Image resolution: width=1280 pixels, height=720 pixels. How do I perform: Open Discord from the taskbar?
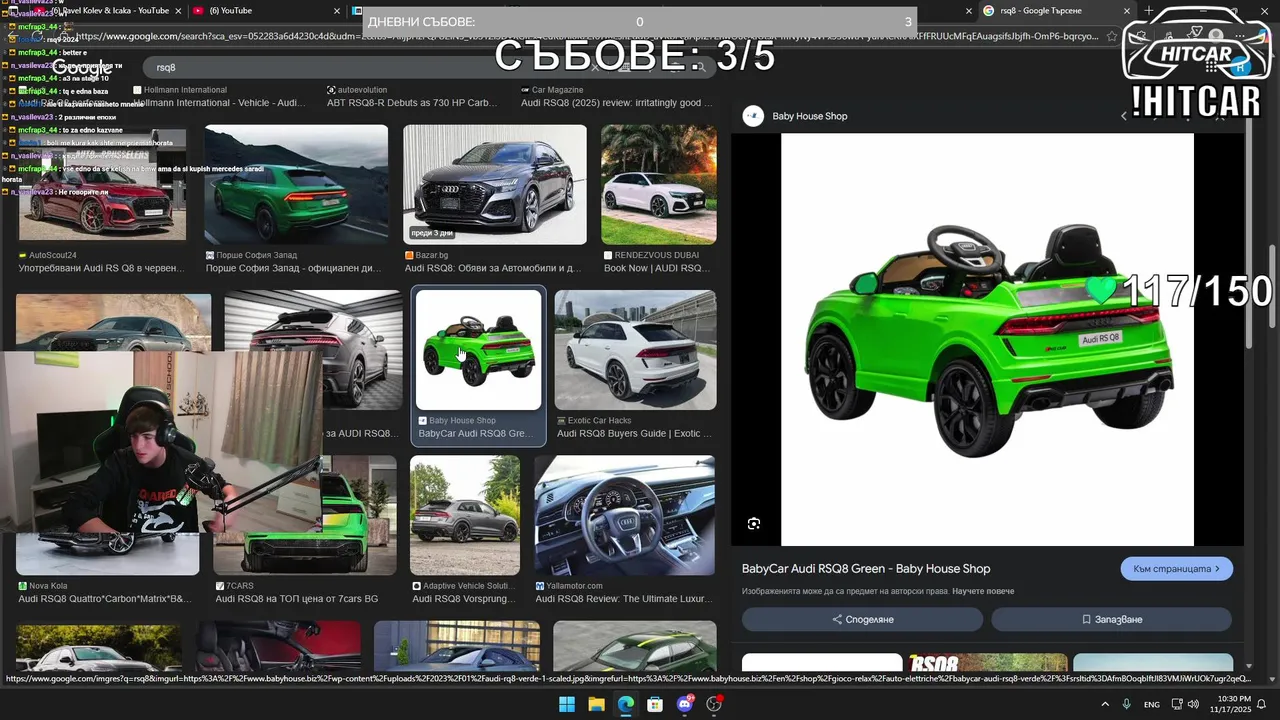pos(685,704)
